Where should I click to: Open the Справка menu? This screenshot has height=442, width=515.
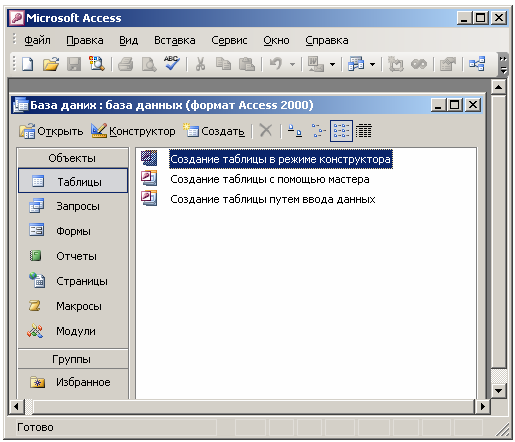pyautogui.click(x=327, y=40)
